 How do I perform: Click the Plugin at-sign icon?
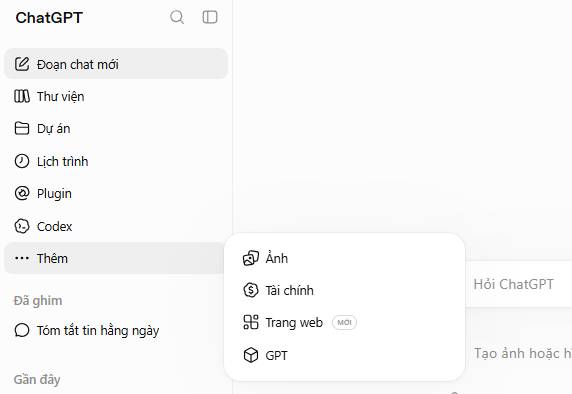pyautogui.click(x=22, y=193)
